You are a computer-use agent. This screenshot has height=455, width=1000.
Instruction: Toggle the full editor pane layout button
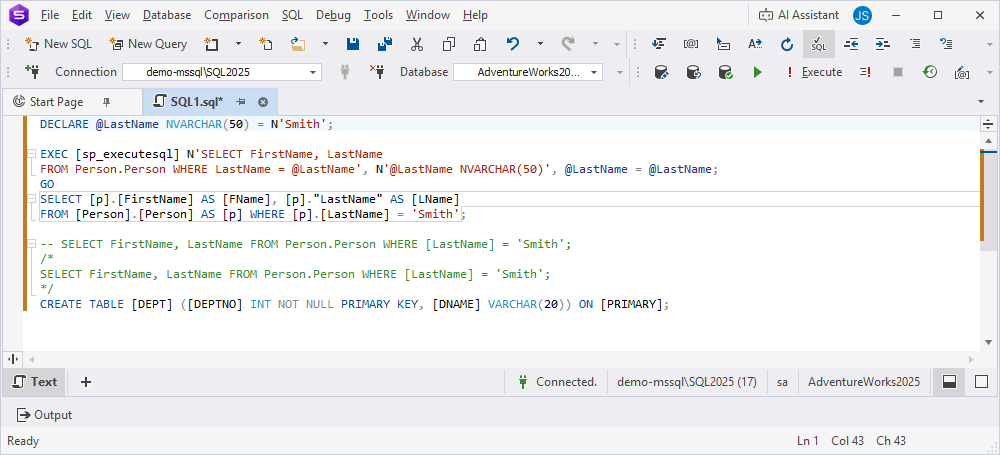[x=982, y=382]
